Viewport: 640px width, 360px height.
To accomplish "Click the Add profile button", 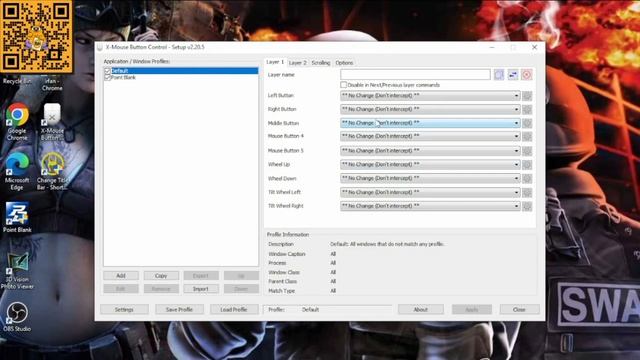I will coord(121,276).
